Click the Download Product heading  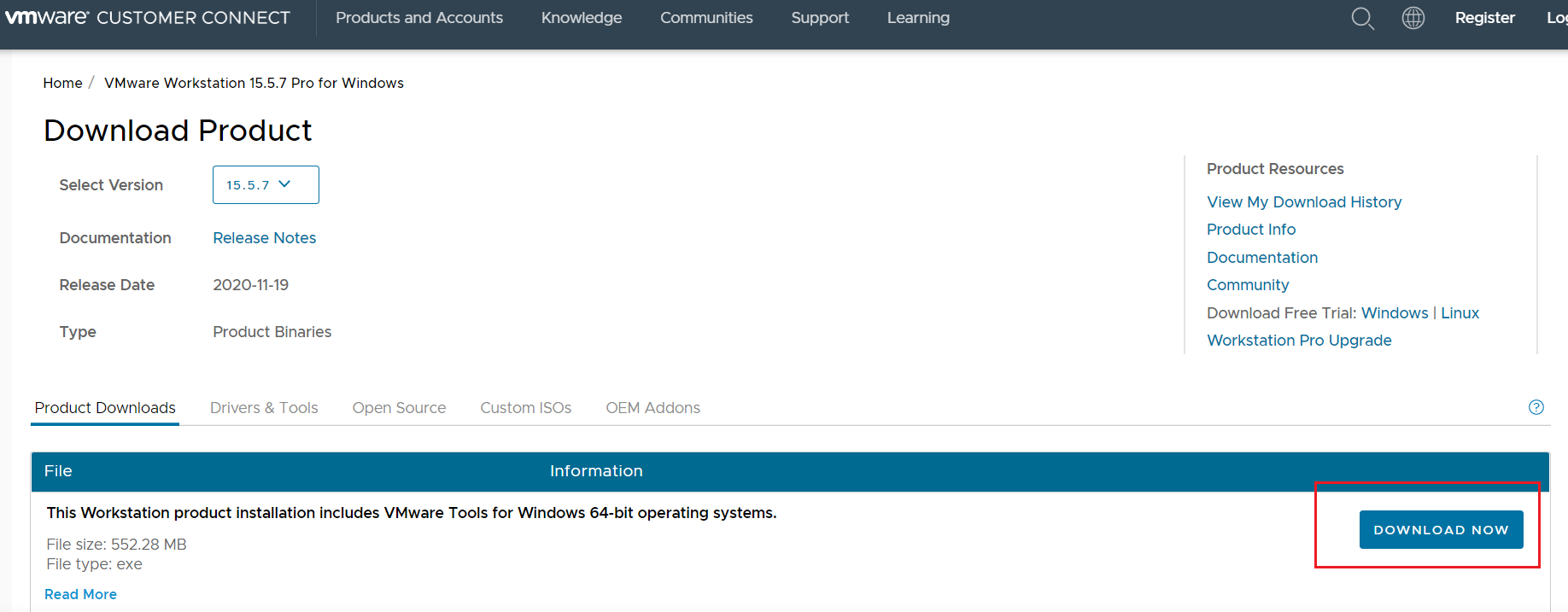178,131
